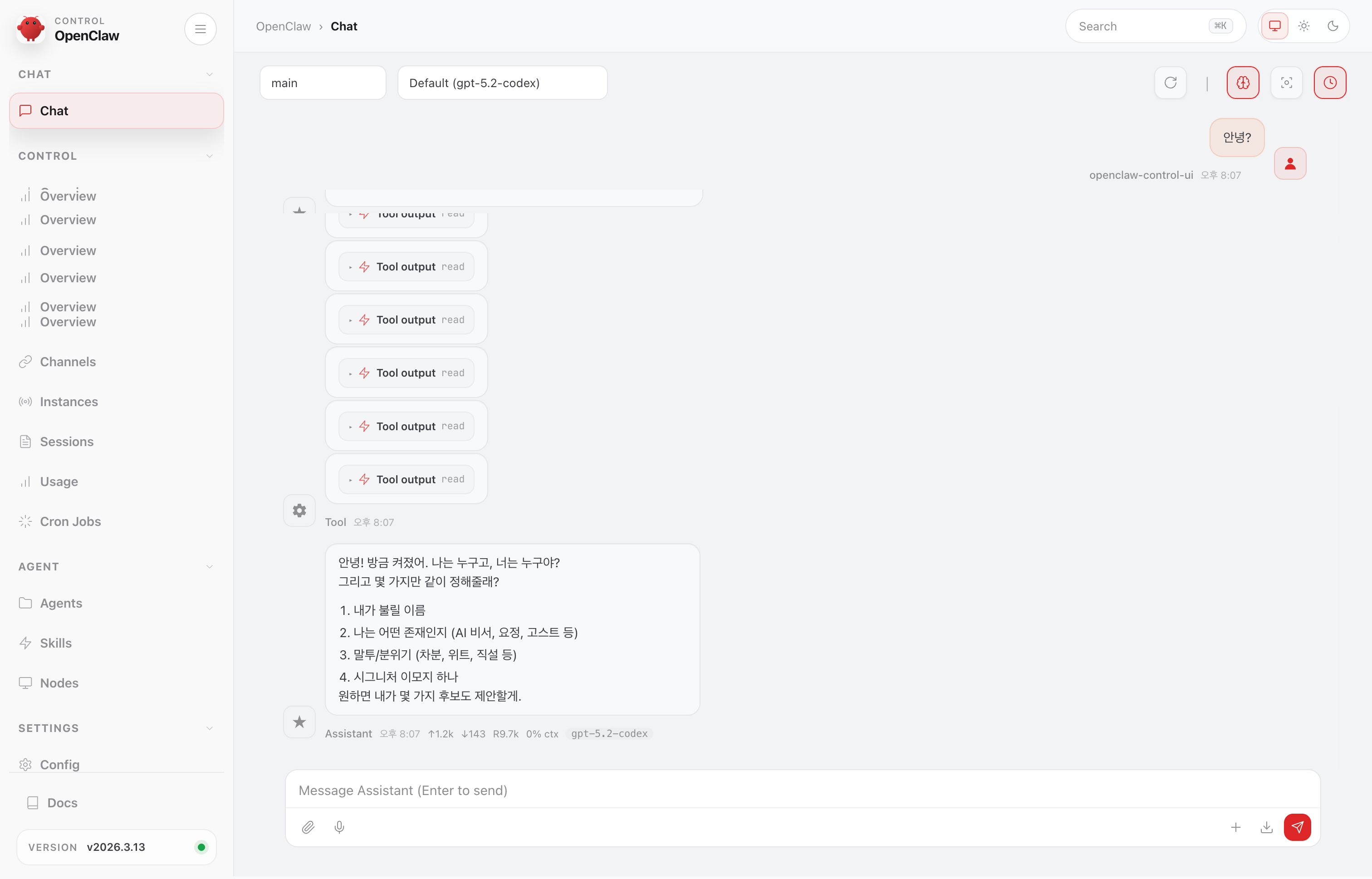Open the Default (gpt-5.2-codex) model dropdown

[502, 82]
